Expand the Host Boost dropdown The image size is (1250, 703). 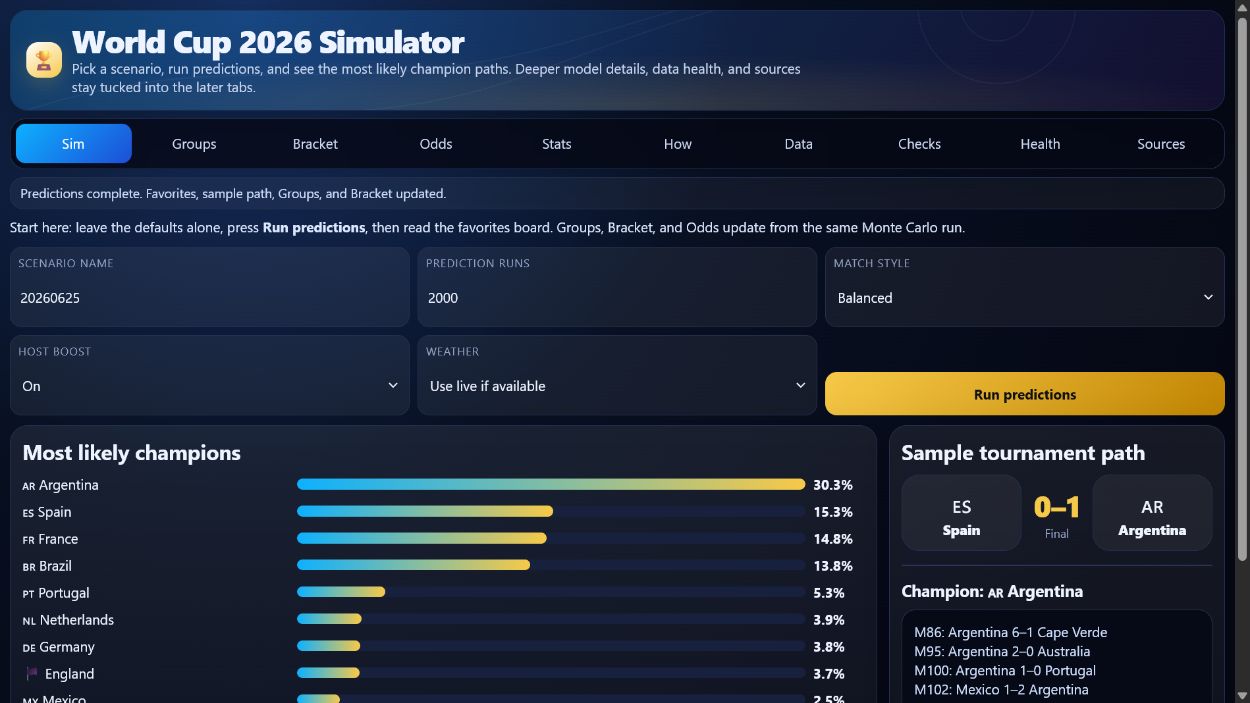[210, 386]
